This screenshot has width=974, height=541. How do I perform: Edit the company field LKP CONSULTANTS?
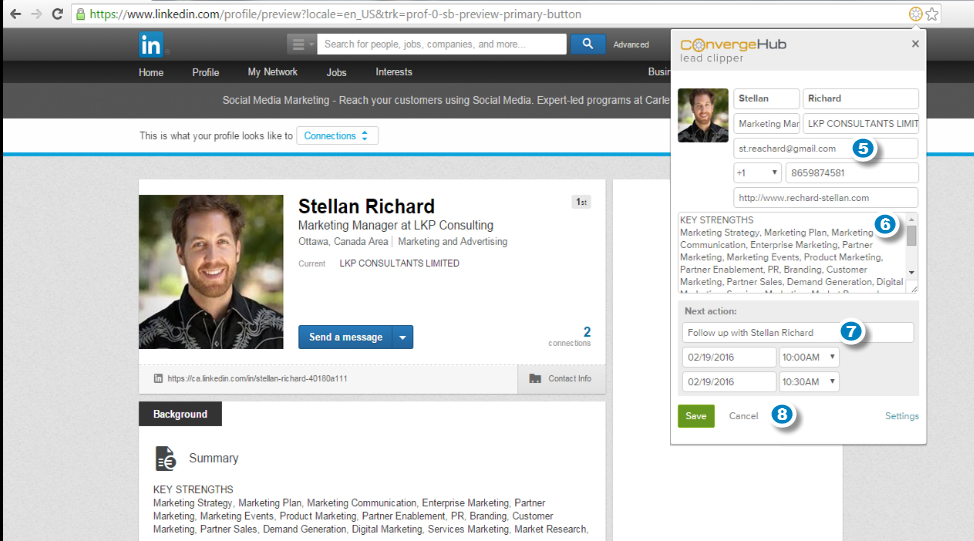(860, 124)
